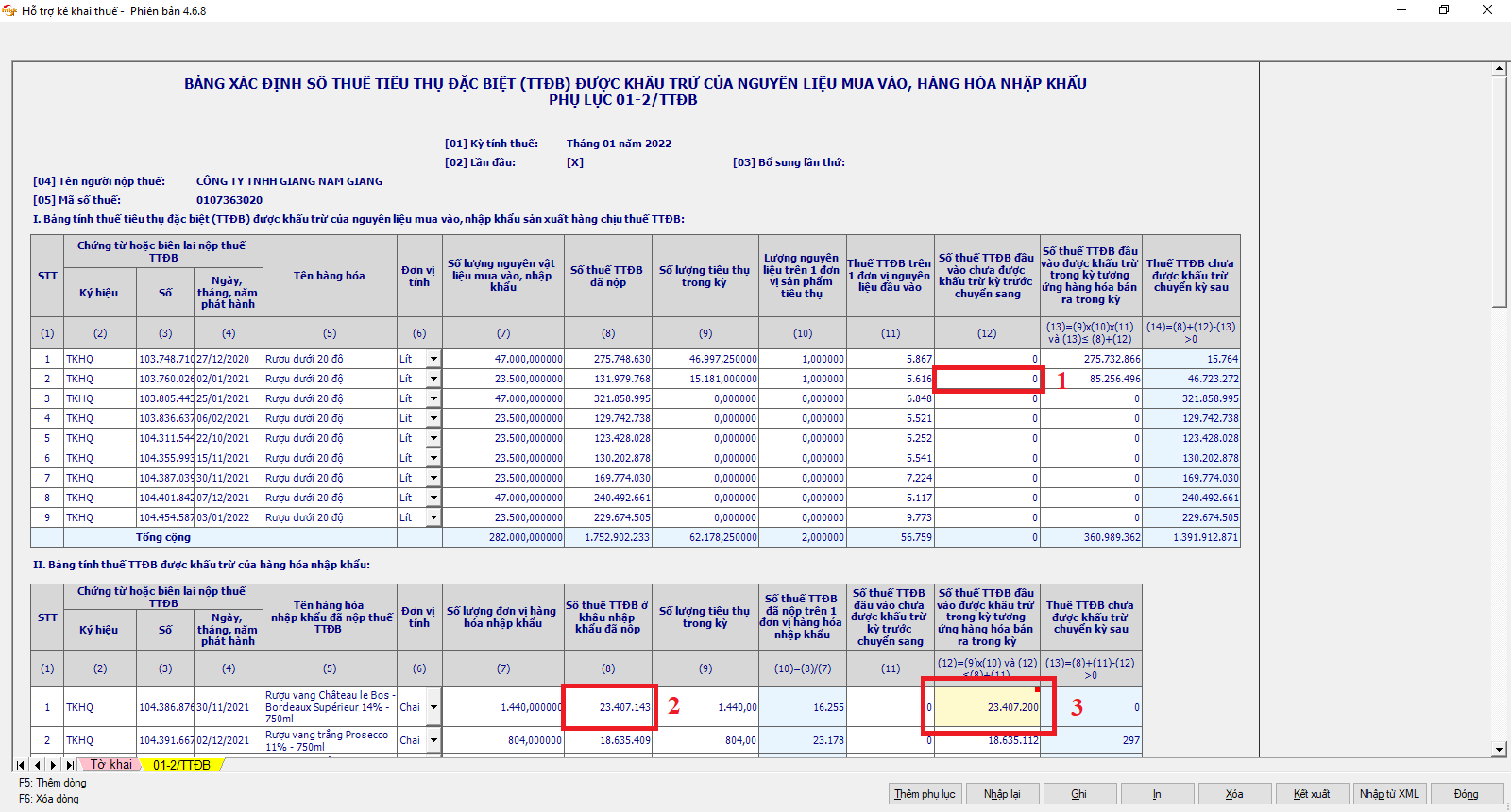The image size is (1511, 812).
Task: Select TKHQ symbol cell in table I row 9
Action: coord(100,517)
